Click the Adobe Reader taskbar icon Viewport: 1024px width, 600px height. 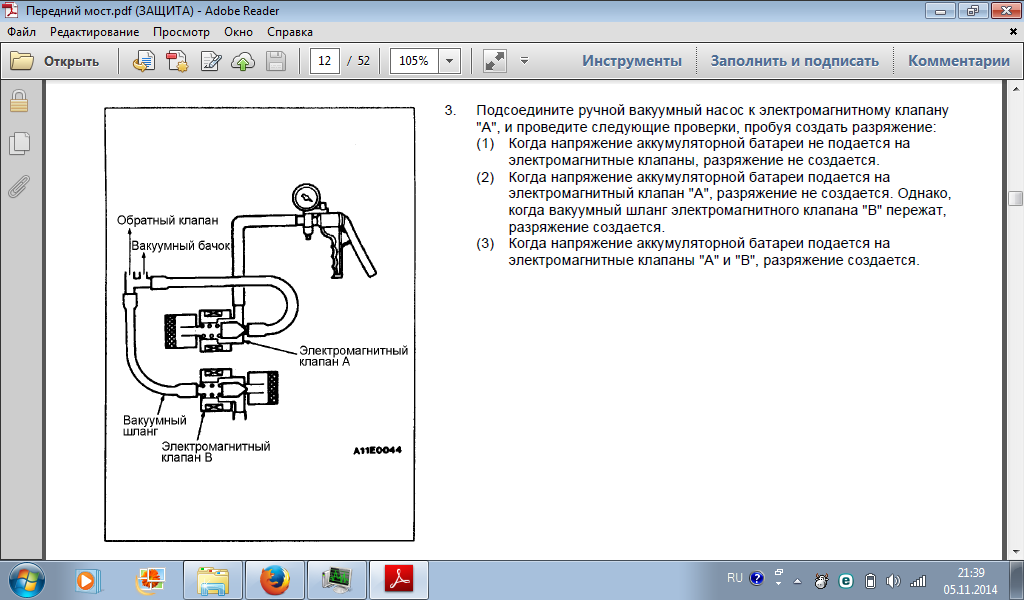pos(399,580)
